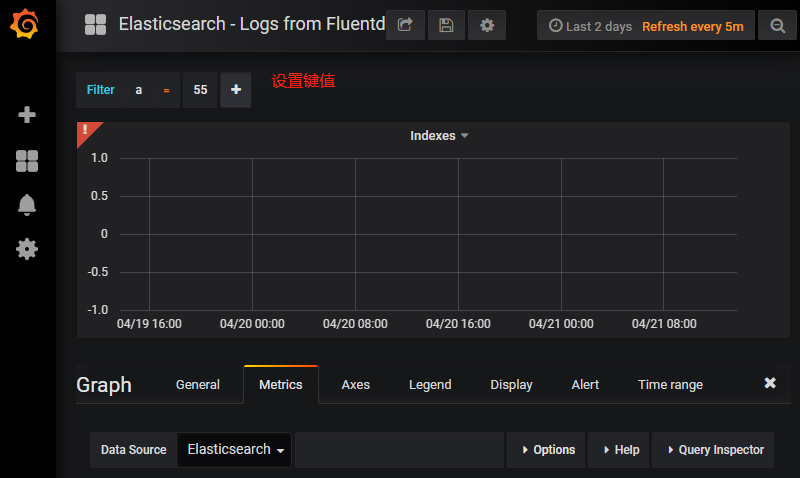
Task: Open dashboard settings gear in top bar
Action: [x=487, y=25]
